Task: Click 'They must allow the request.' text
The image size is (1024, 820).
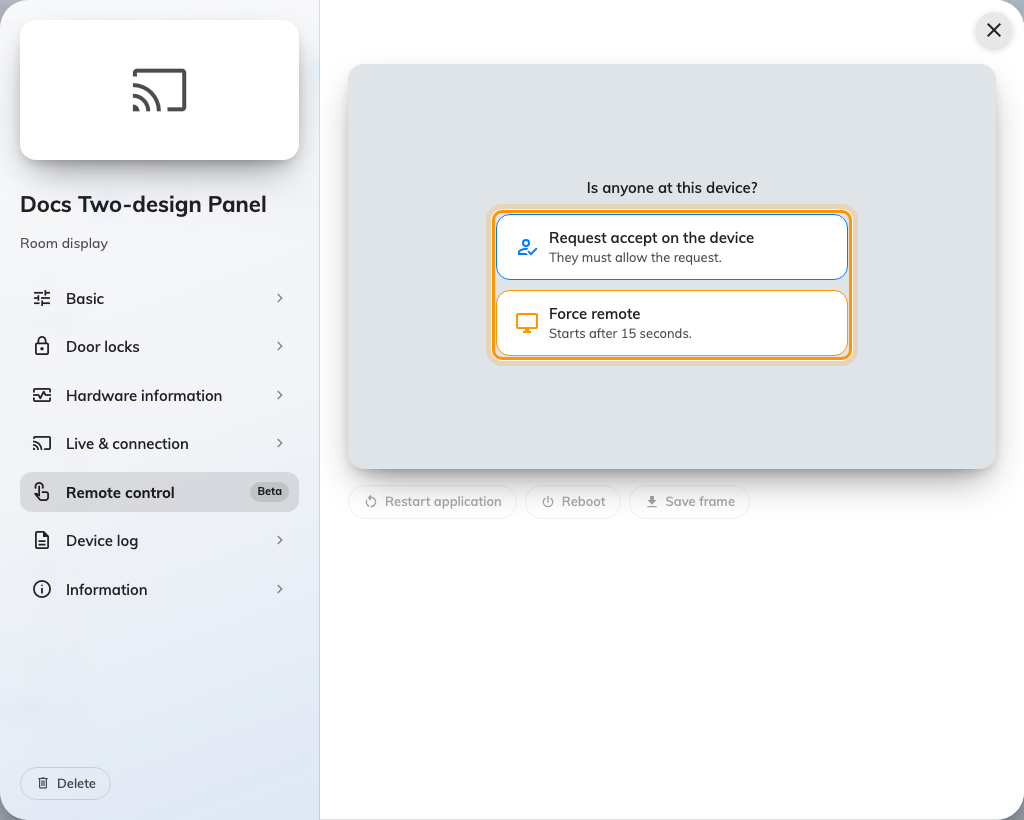Action: tap(635, 258)
